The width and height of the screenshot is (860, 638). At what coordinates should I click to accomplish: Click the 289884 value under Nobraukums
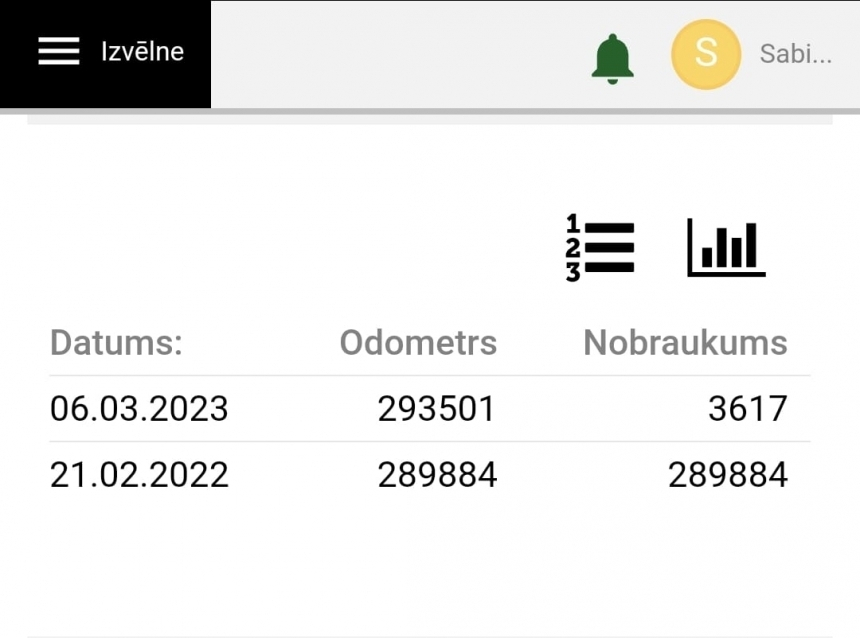click(727, 475)
